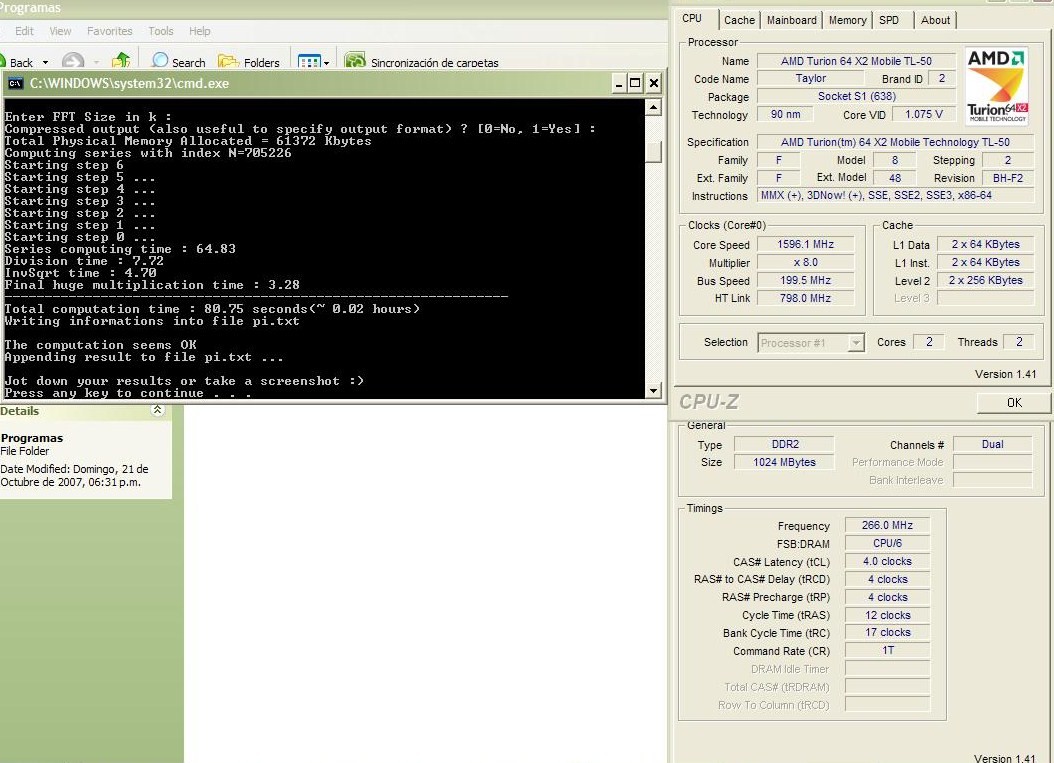Maximize the cmd.exe window

pyautogui.click(x=635, y=83)
